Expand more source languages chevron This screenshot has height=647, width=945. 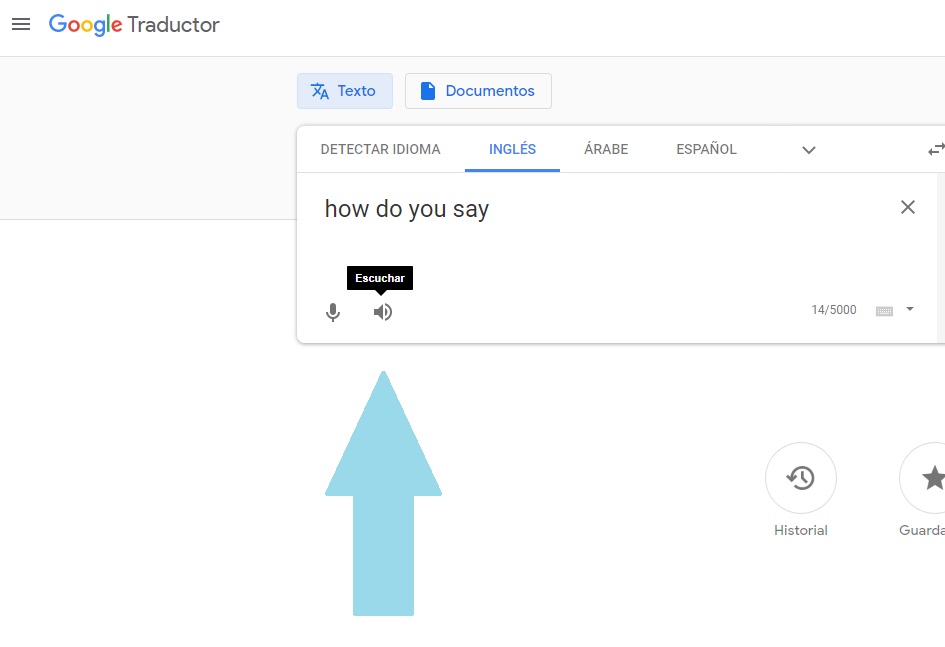(809, 150)
